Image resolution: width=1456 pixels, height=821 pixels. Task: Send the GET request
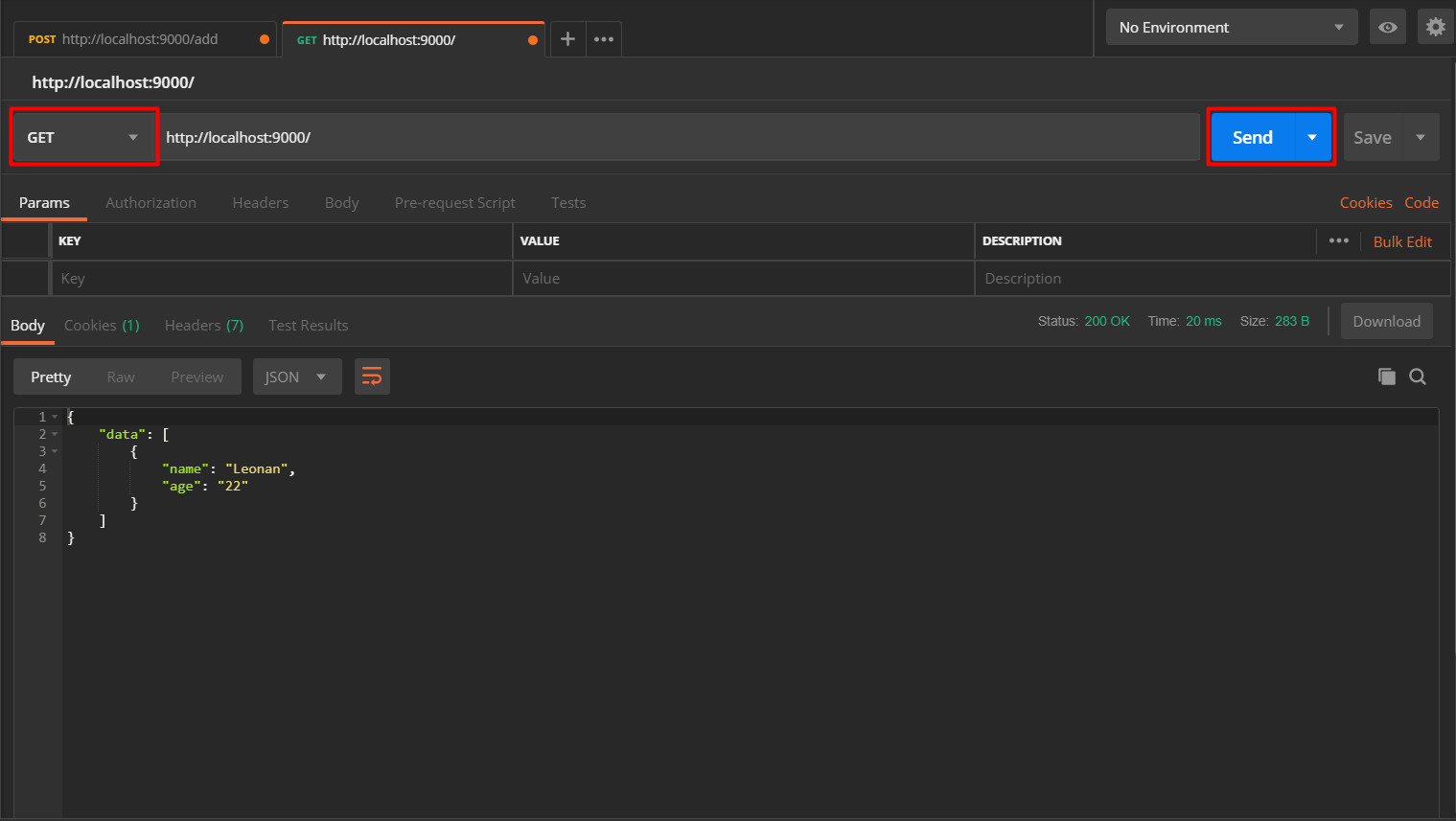tap(1251, 137)
